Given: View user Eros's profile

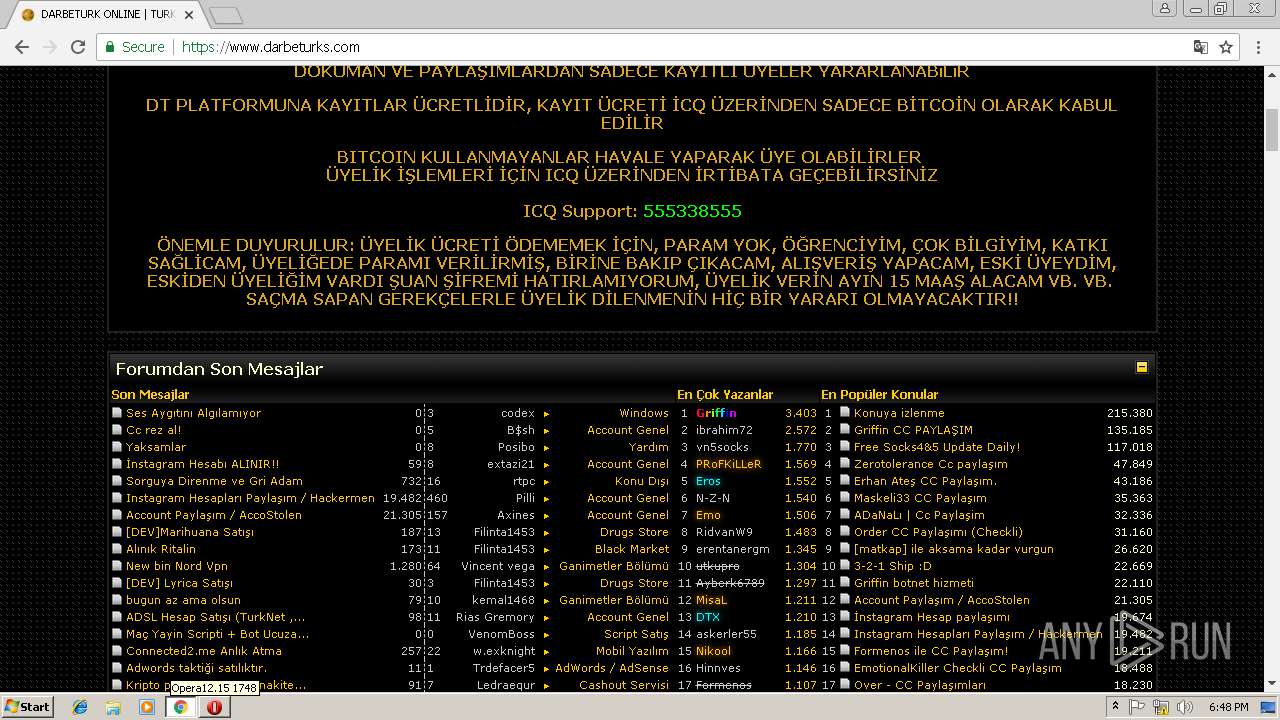Looking at the screenshot, I should coord(708,481).
